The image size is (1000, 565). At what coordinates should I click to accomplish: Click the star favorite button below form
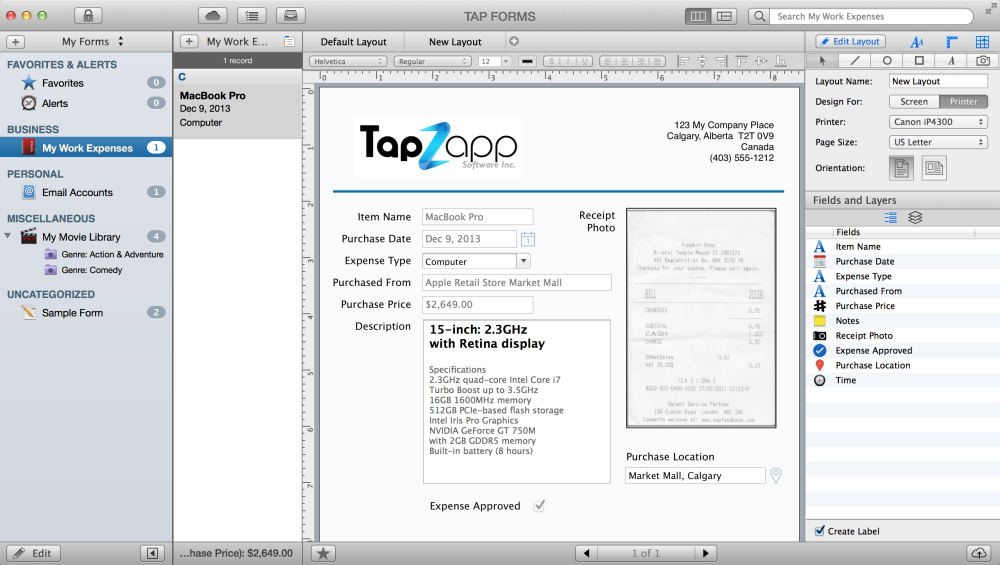coord(323,553)
